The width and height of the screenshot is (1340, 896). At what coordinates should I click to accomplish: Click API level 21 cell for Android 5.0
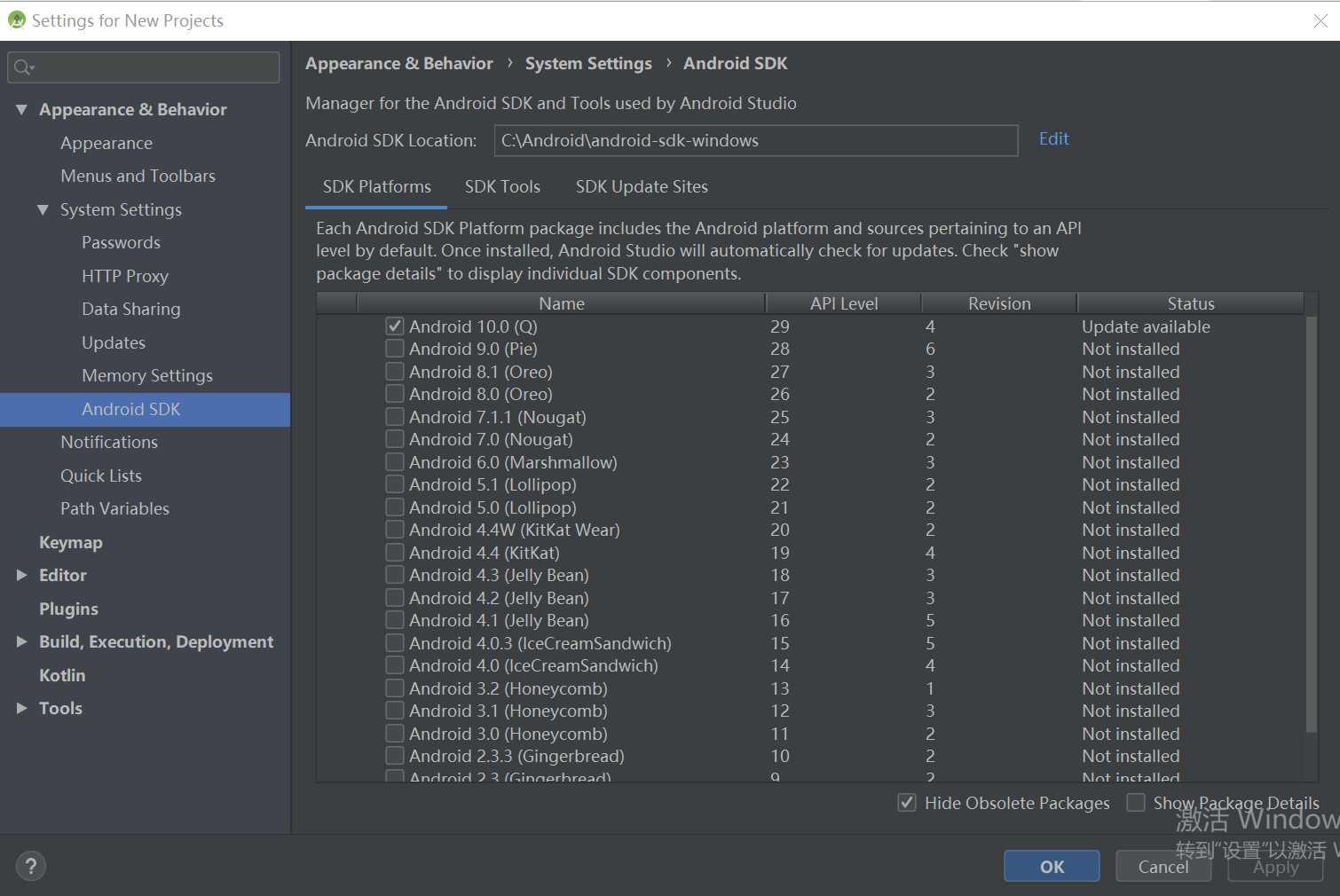pos(780,507)
